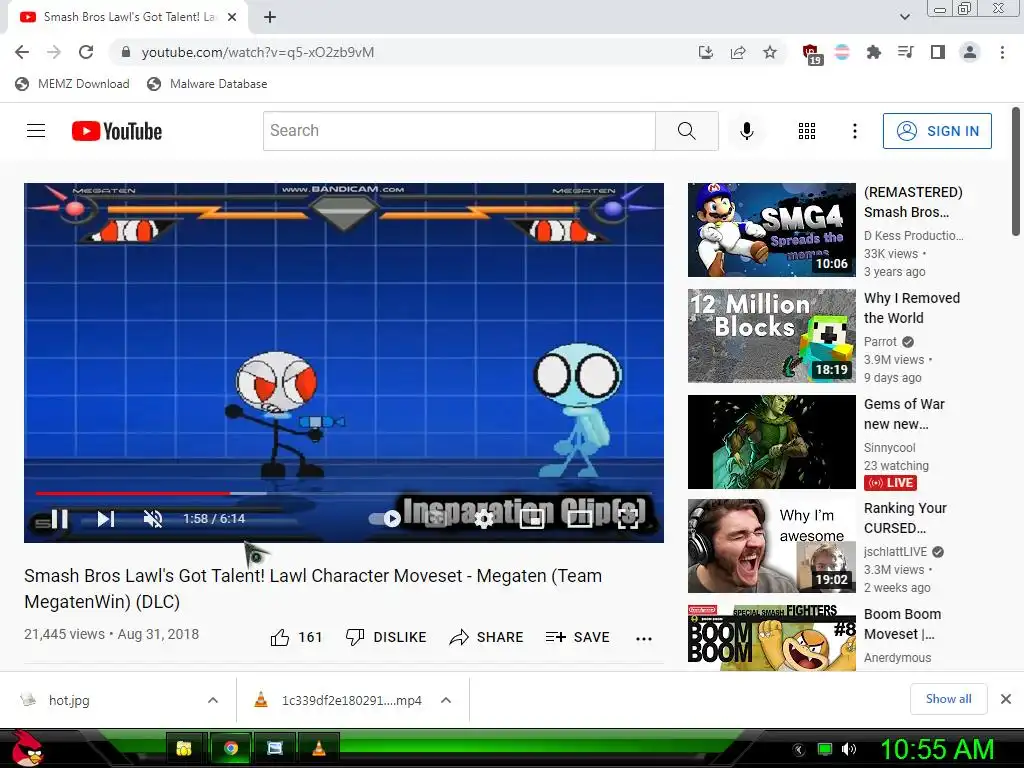
Task: Open Malware Database bookmark
Action: pyautogui.click(x=207, y=84)
